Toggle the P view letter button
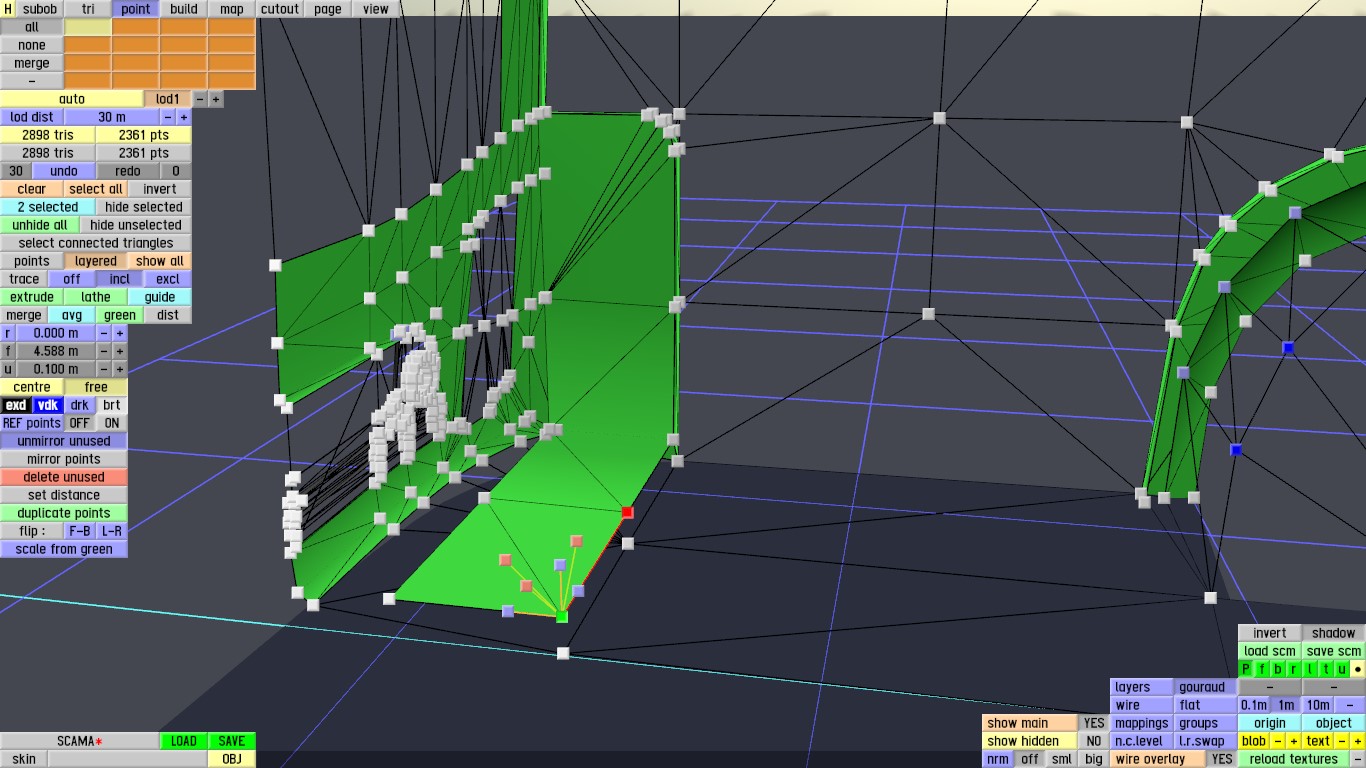This screenshot has height=768, width=1366. click(1246, 669)
